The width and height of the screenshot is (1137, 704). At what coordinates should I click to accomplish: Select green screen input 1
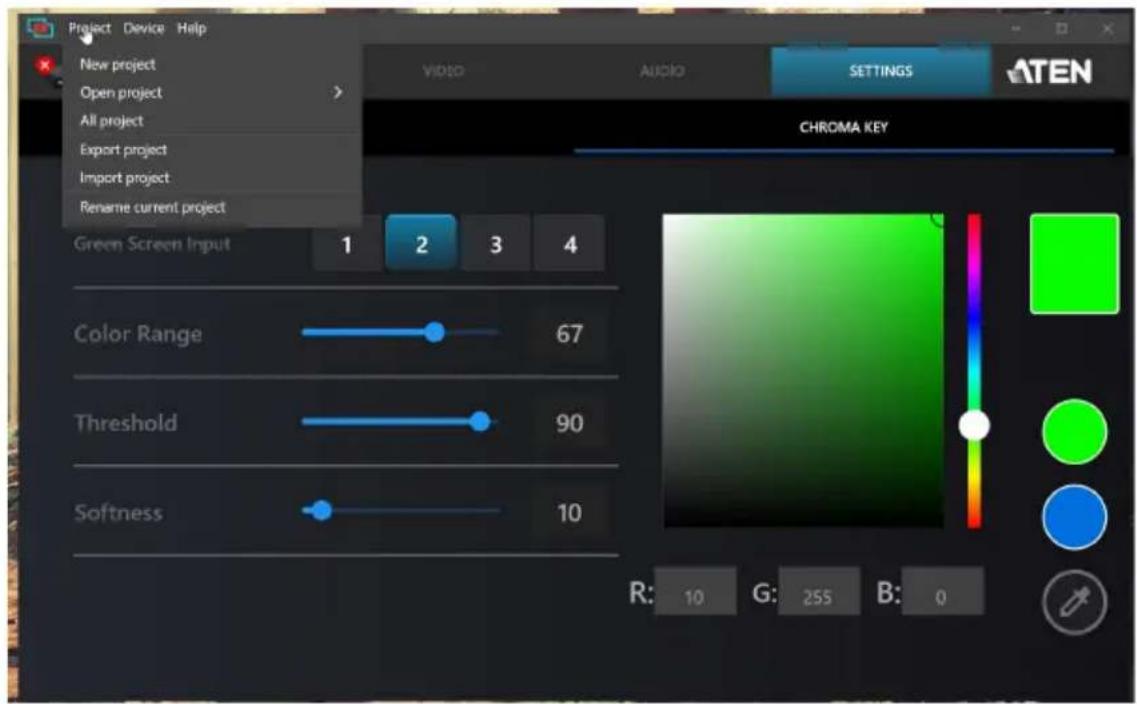[x=347, y=244]
